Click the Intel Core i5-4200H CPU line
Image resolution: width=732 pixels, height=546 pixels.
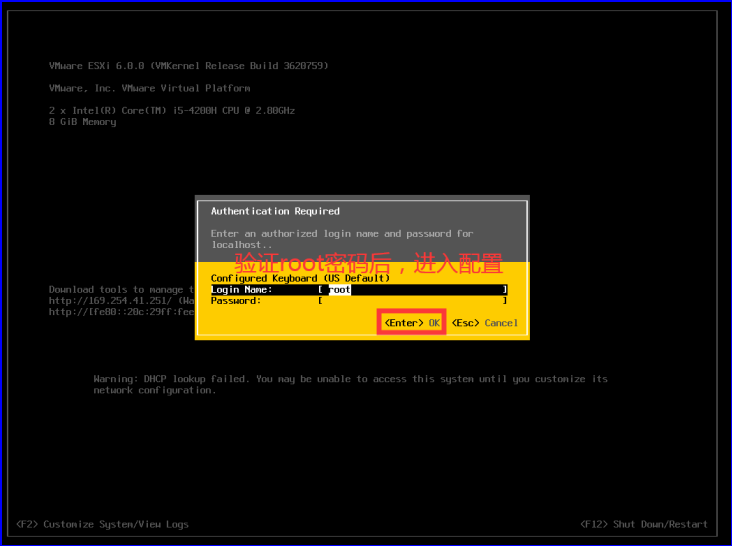(x=172, y=110)
